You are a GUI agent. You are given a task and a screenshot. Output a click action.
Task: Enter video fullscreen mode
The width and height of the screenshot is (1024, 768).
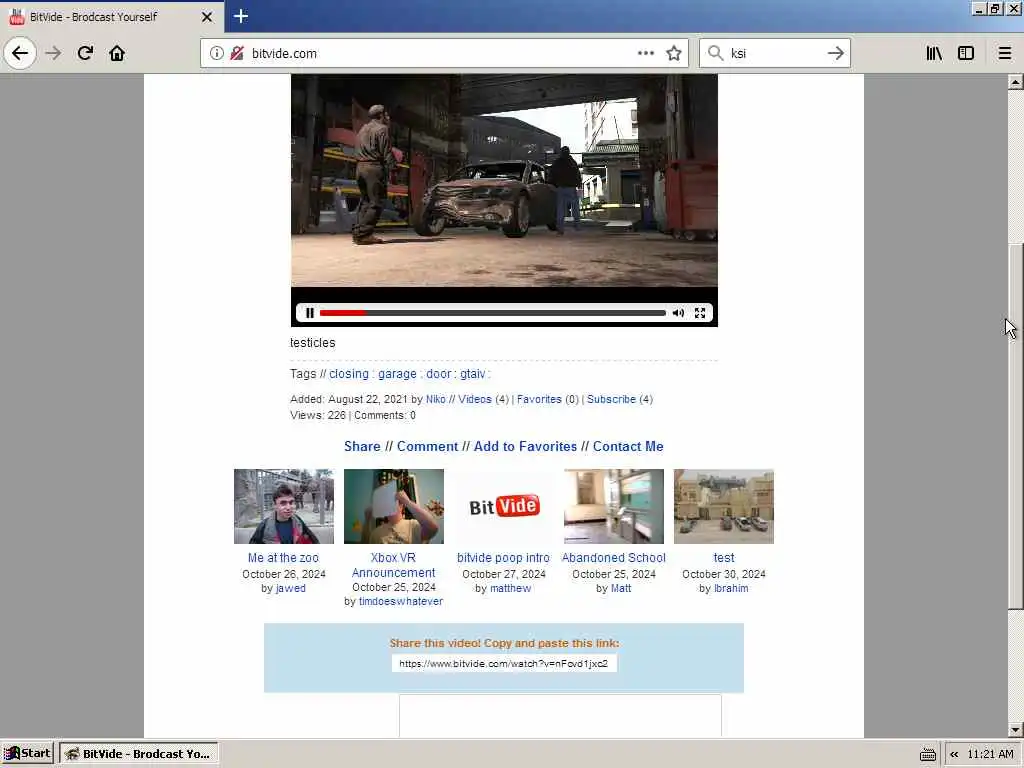pos(699,313)
